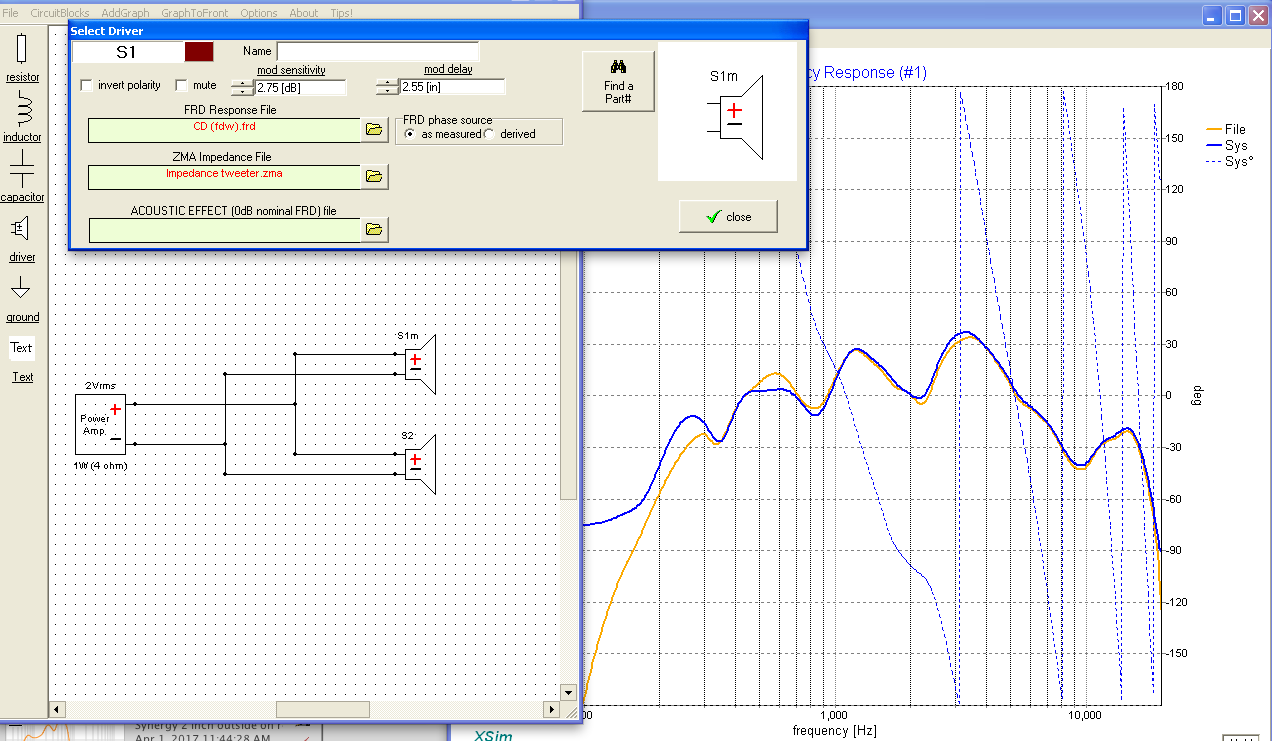Click the S1m driver symbol in schematic

coord(420,364)
